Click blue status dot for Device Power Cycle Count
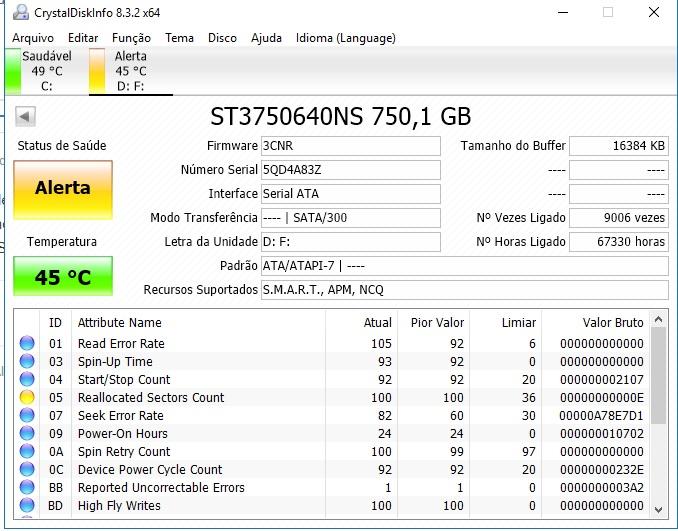This screenshot has height=531, width=678. coord(27,470)
